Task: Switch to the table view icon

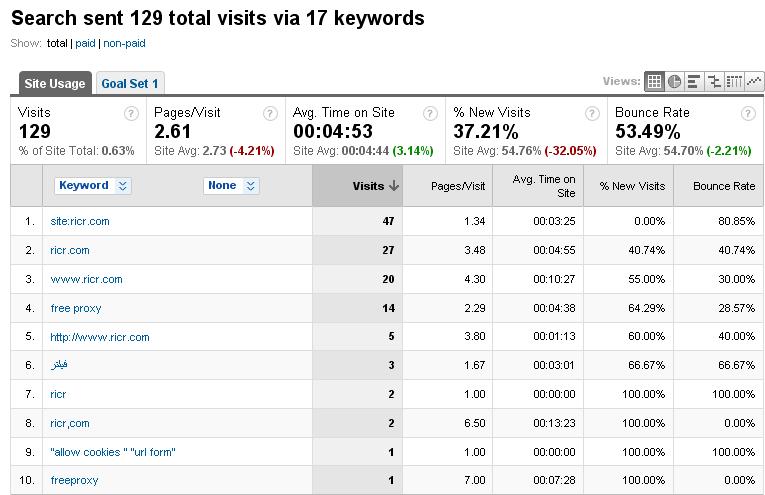Action: pyautogui.click(x=654, y=81)
